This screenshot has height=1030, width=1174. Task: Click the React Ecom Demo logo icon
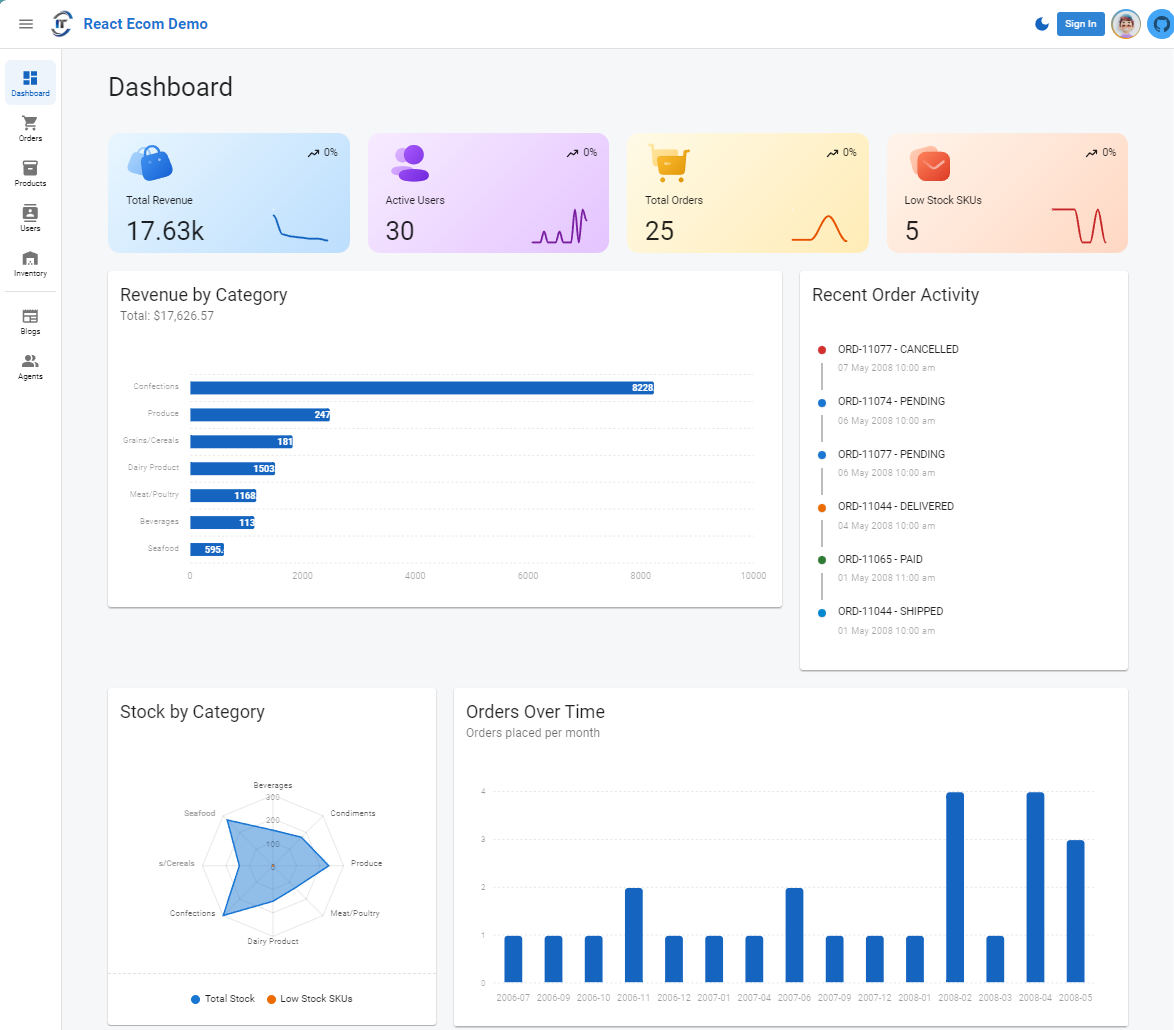pos(62,24)
